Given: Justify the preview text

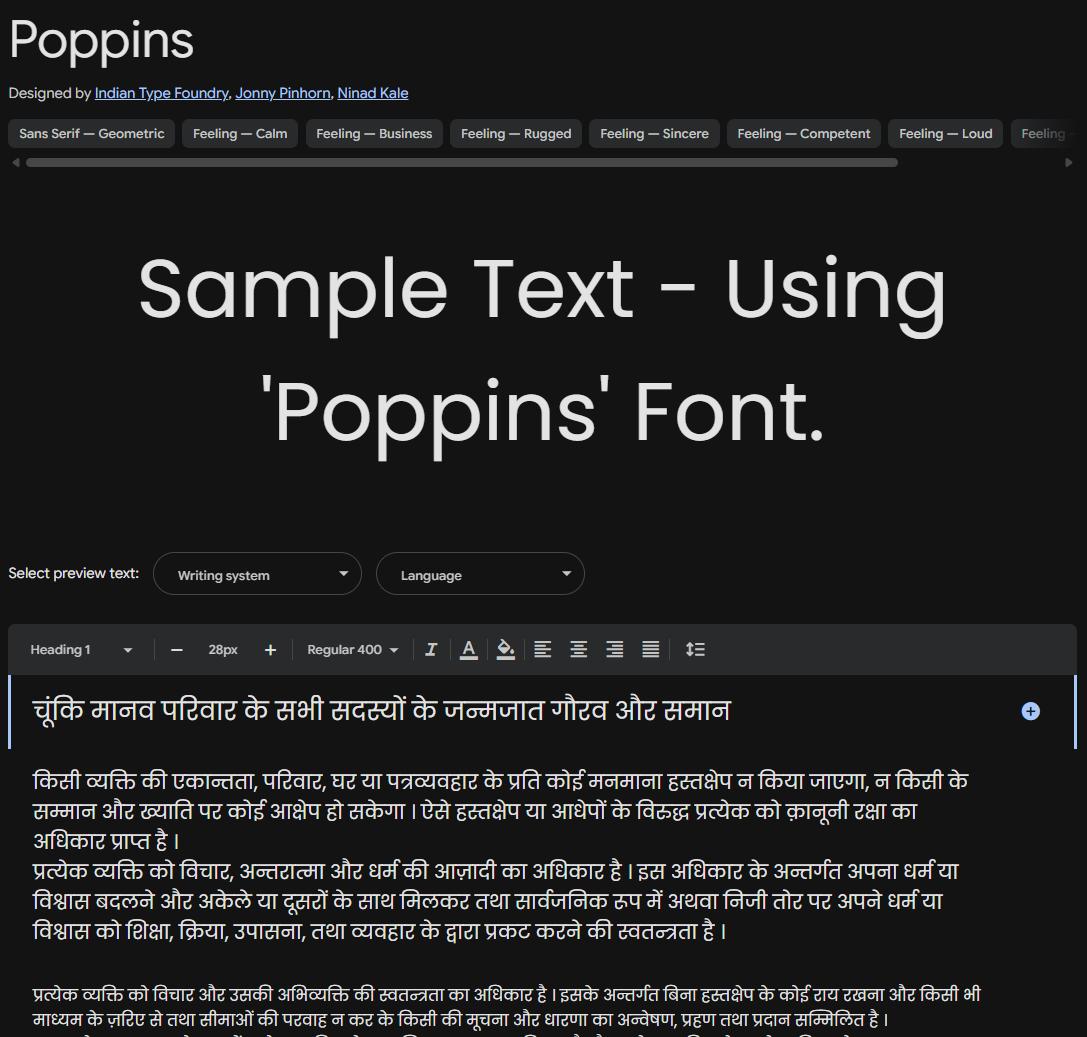Looking at the screenshot, I should coord(650,650).
